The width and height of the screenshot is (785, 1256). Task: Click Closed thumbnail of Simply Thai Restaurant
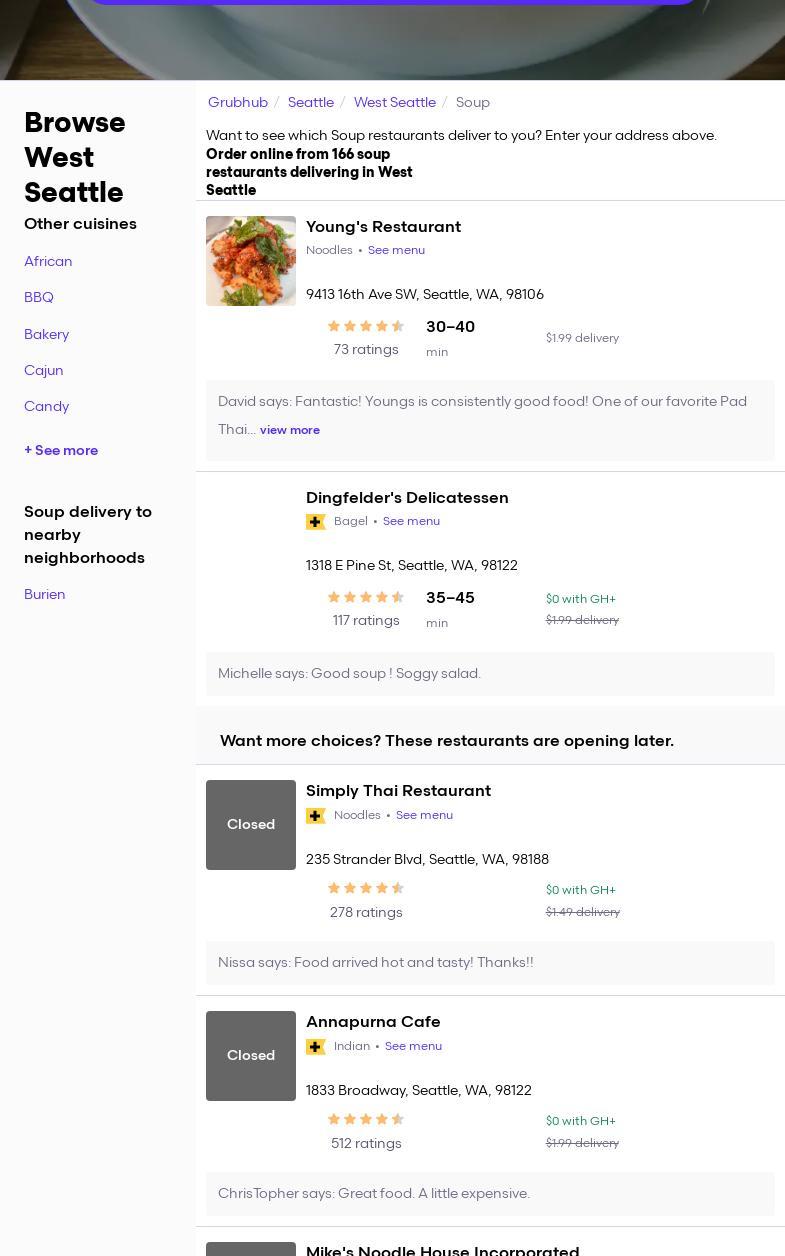click(x=251, y=825)
